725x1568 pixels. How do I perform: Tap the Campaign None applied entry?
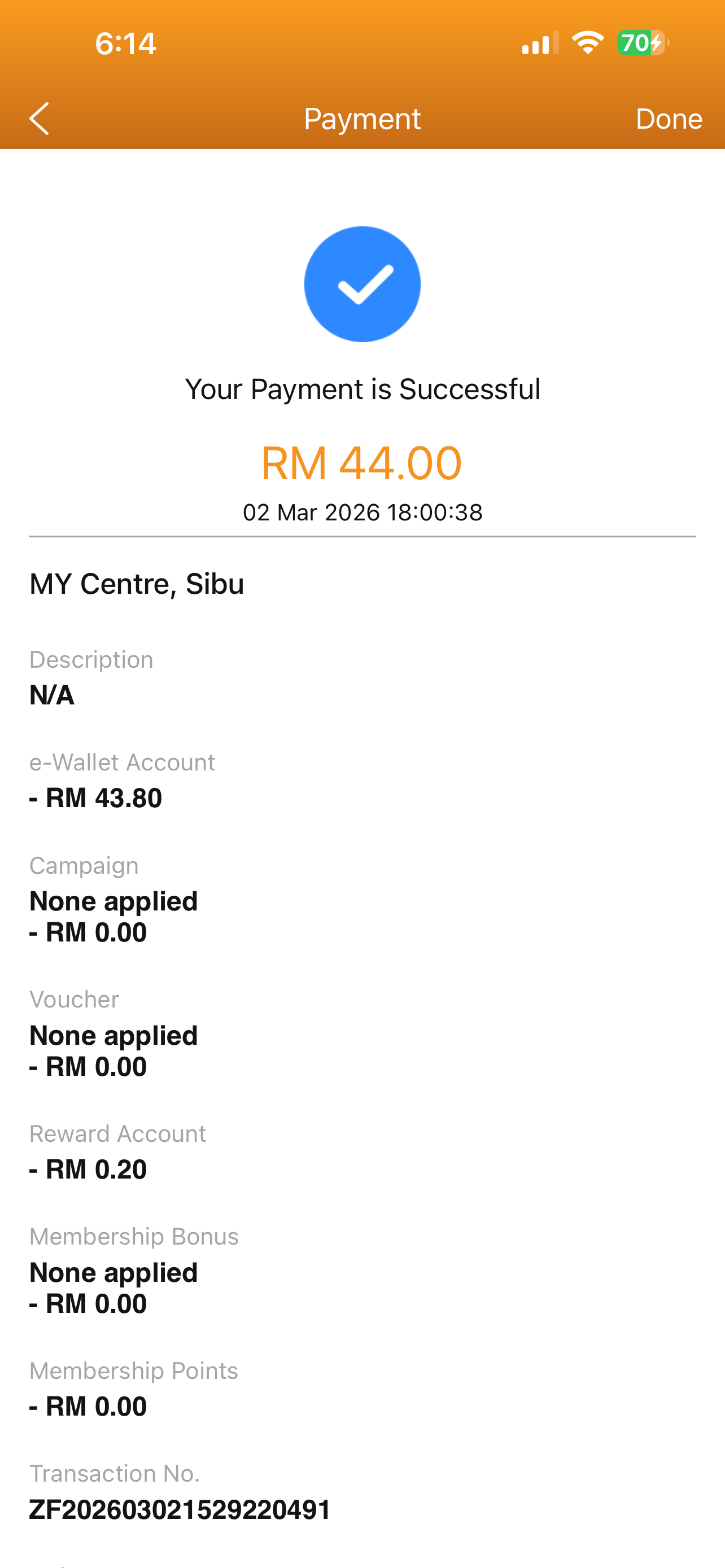114,901
